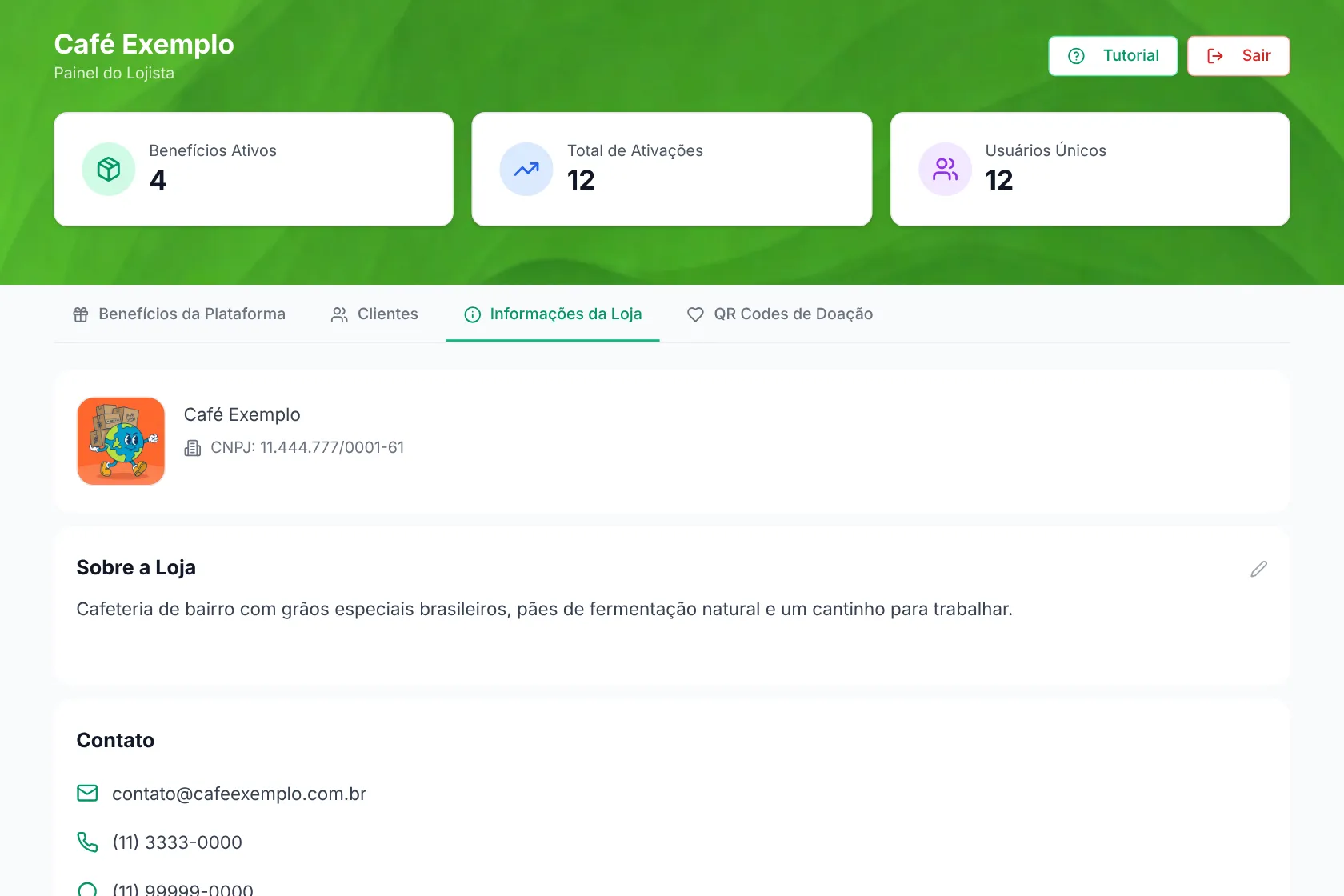
Task: Click the Total de Ativações value 12
Action: pos(581,180)
